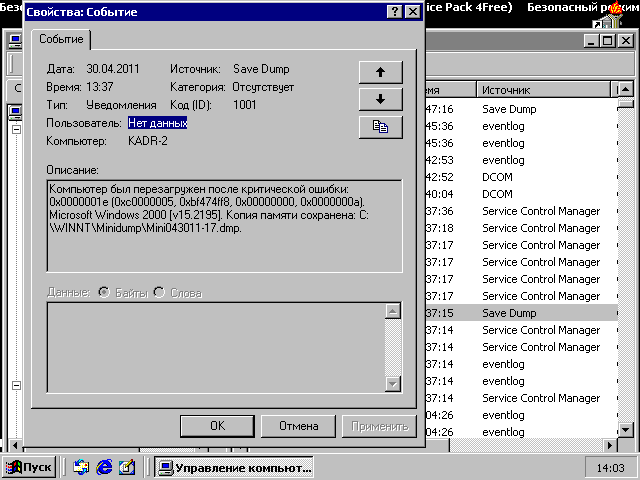The width and height of the screenshot is (640, 480).
Task: Select Service Control Manager row at 37:36
Action: 521,211
